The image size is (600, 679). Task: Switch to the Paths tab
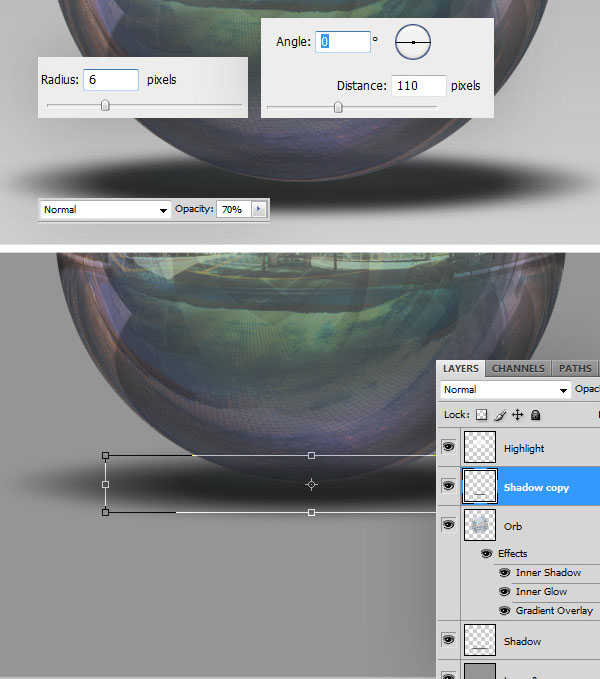[575, 369]
